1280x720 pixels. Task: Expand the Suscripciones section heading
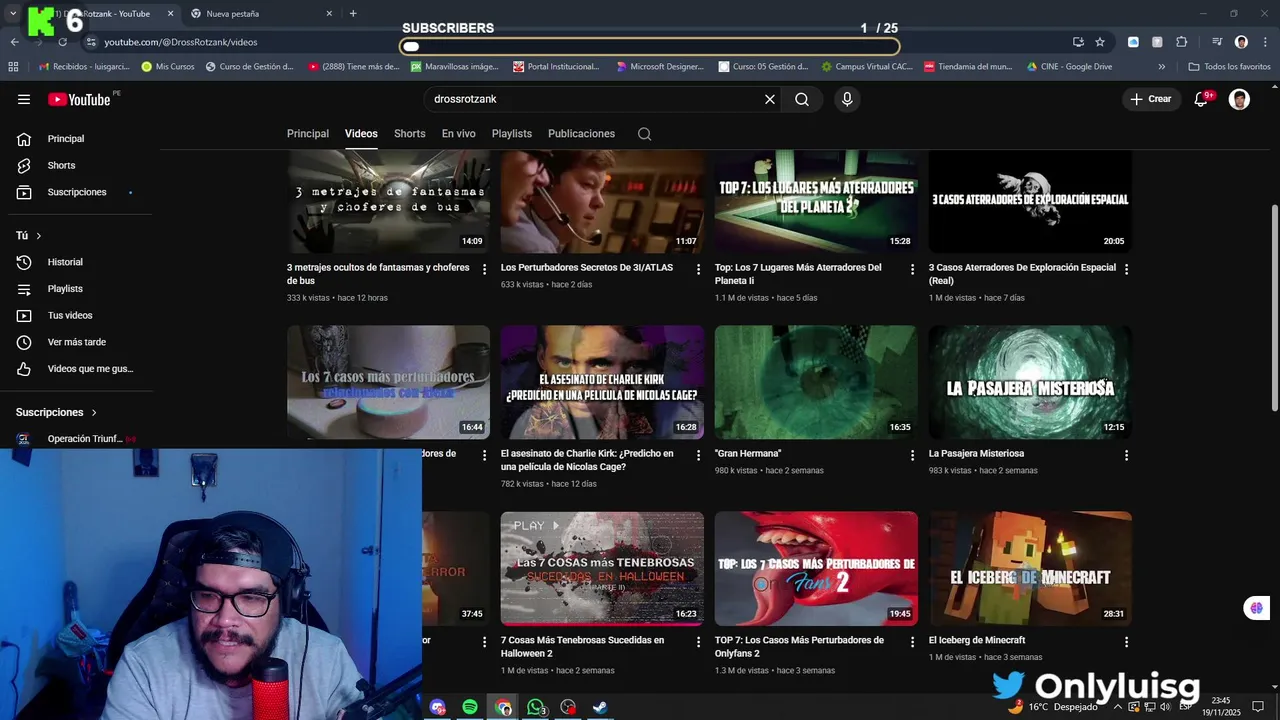[x=57, y=412]
